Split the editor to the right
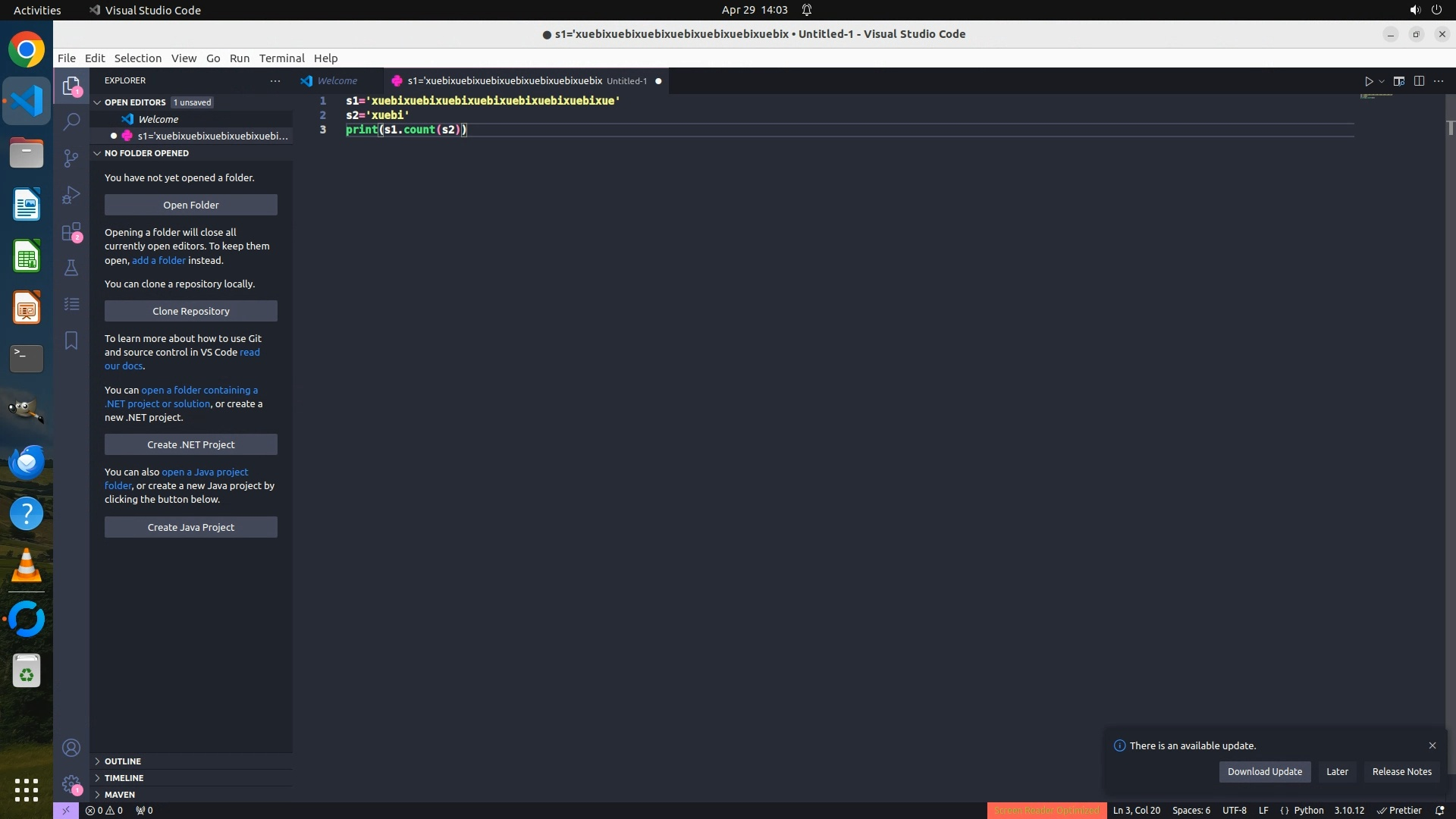The height and width of the screenshot is (819, 1456). (x=1419, y=81)
